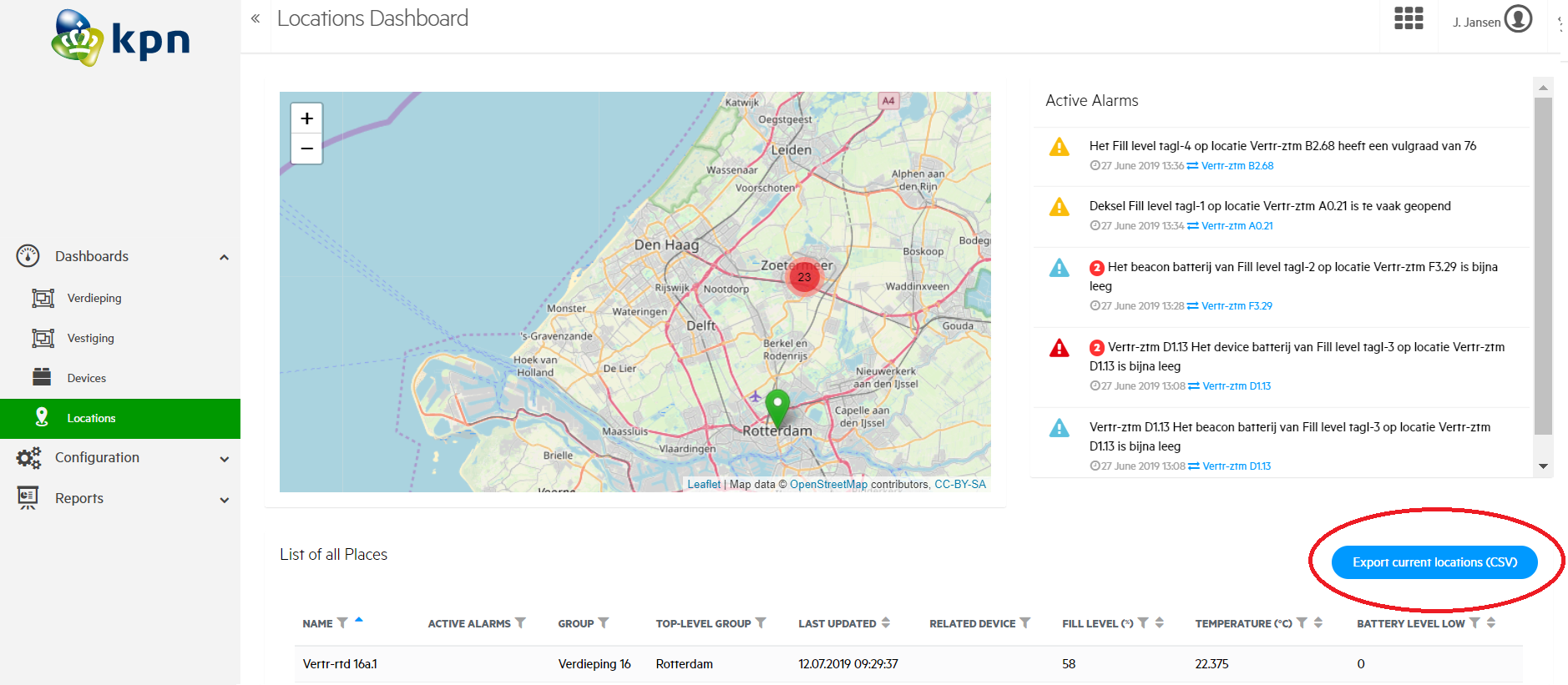Filter the RELATED DEVICE column
This screenshot has height=685, width=1568.
click(x=1025, y=623)
